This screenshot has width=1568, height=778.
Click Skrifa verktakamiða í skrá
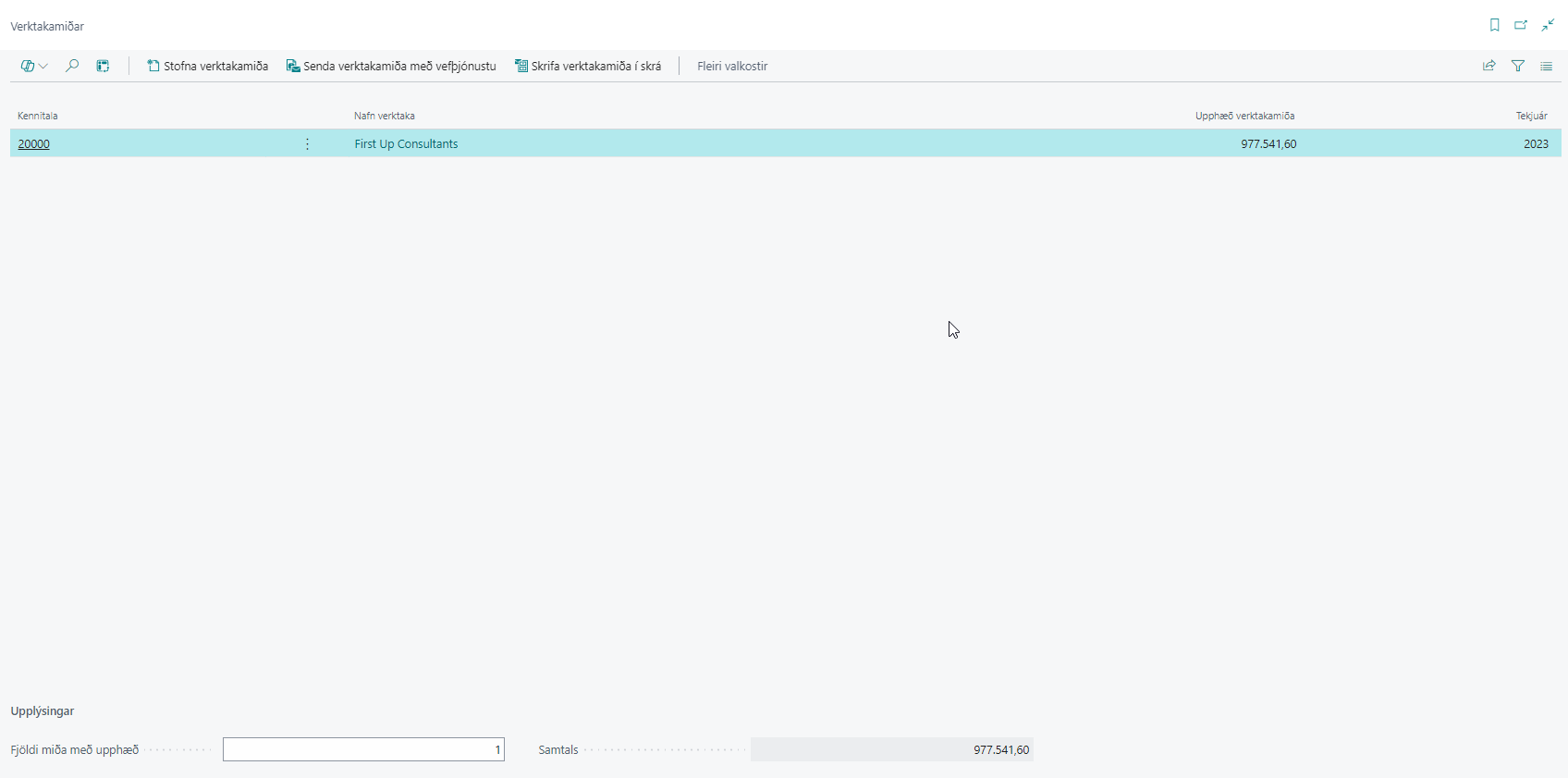tap(588, 66)
